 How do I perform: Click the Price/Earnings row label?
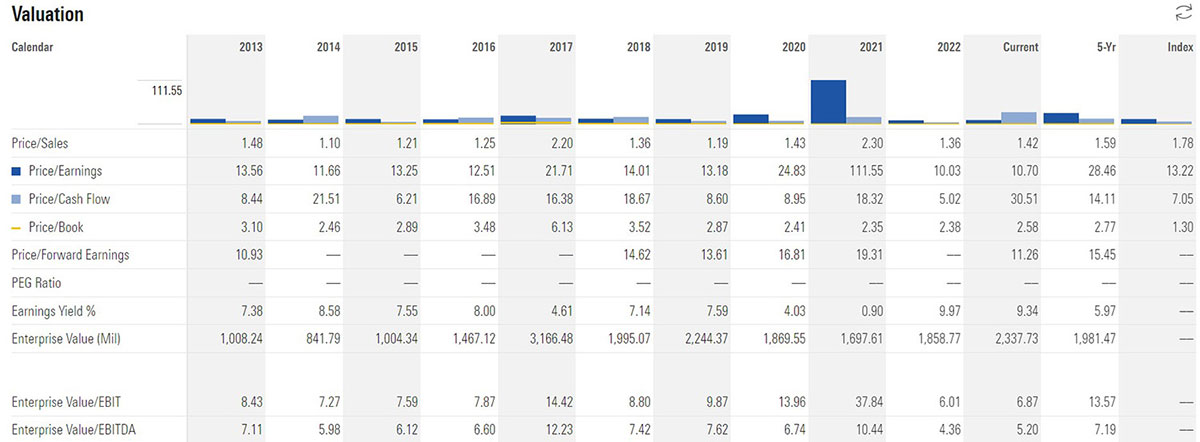[x=66, y=171]
